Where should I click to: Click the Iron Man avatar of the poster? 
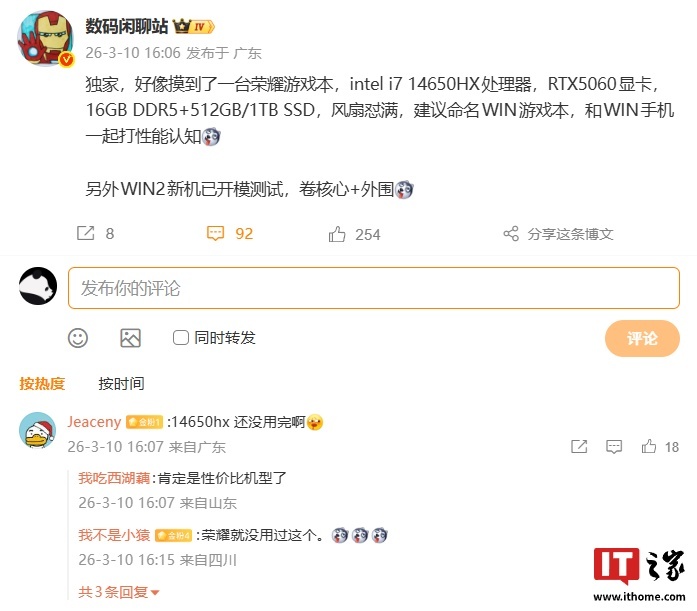coord(45,39)
